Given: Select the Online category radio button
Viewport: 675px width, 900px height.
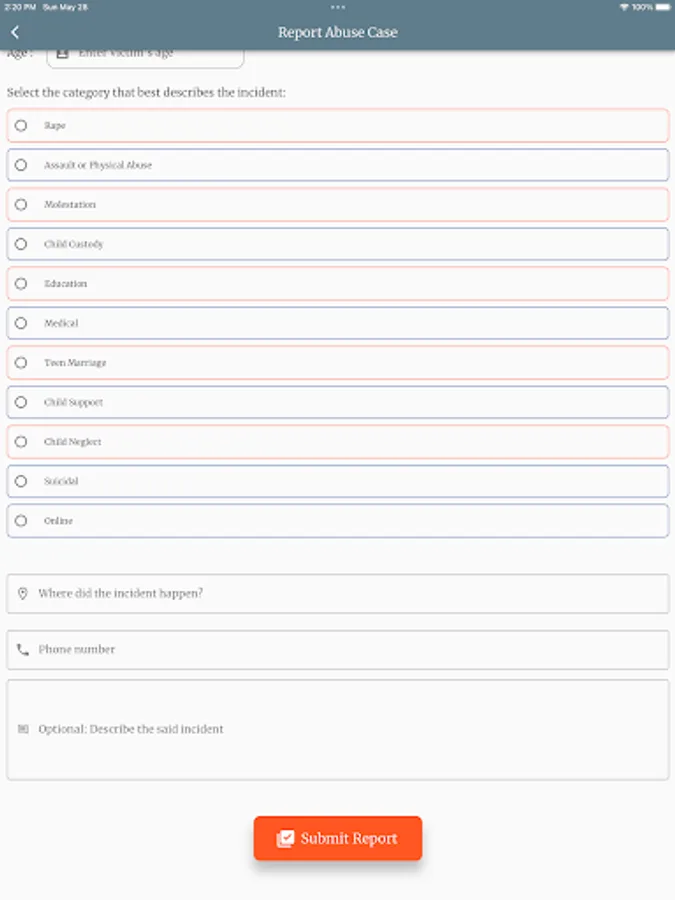Looking at the screenshot, I should 21,521.
